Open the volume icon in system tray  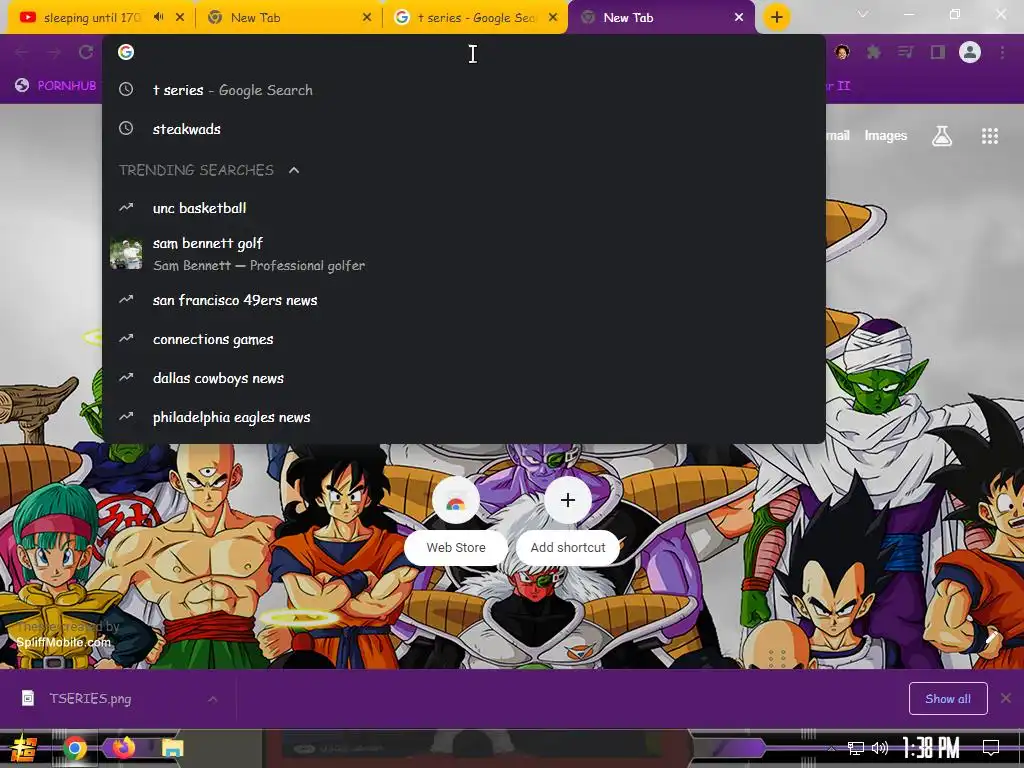880,748
